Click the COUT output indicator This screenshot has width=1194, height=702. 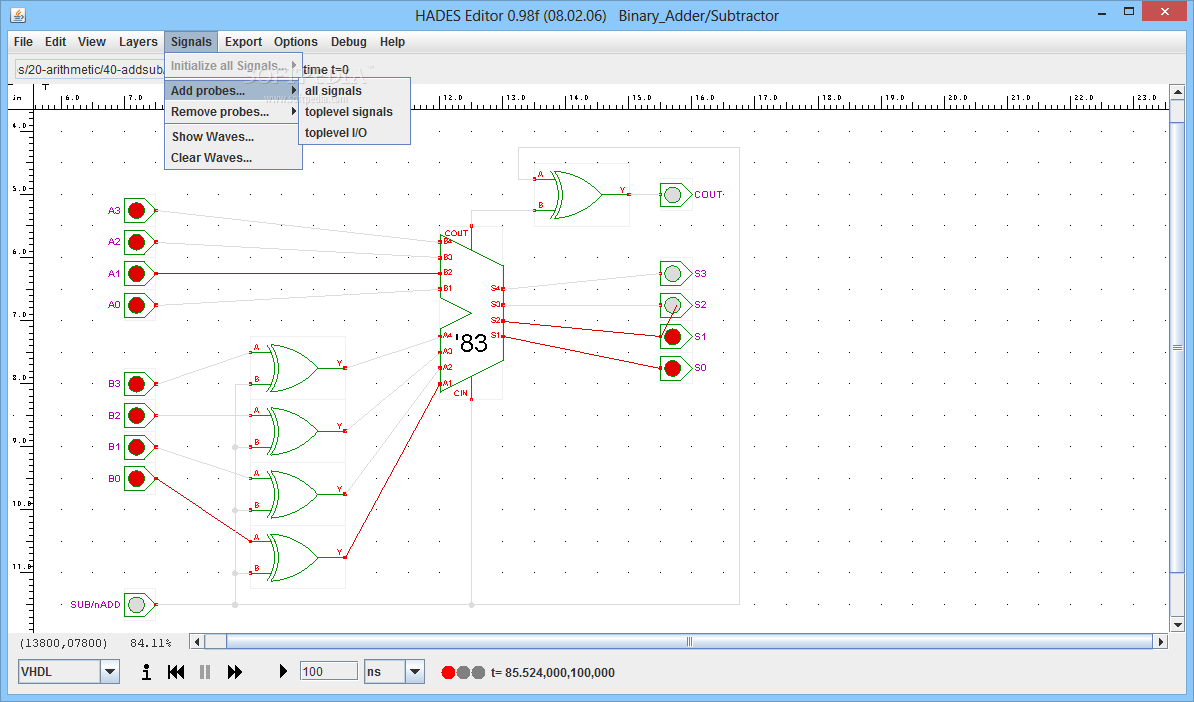click(x=673, y=195)
